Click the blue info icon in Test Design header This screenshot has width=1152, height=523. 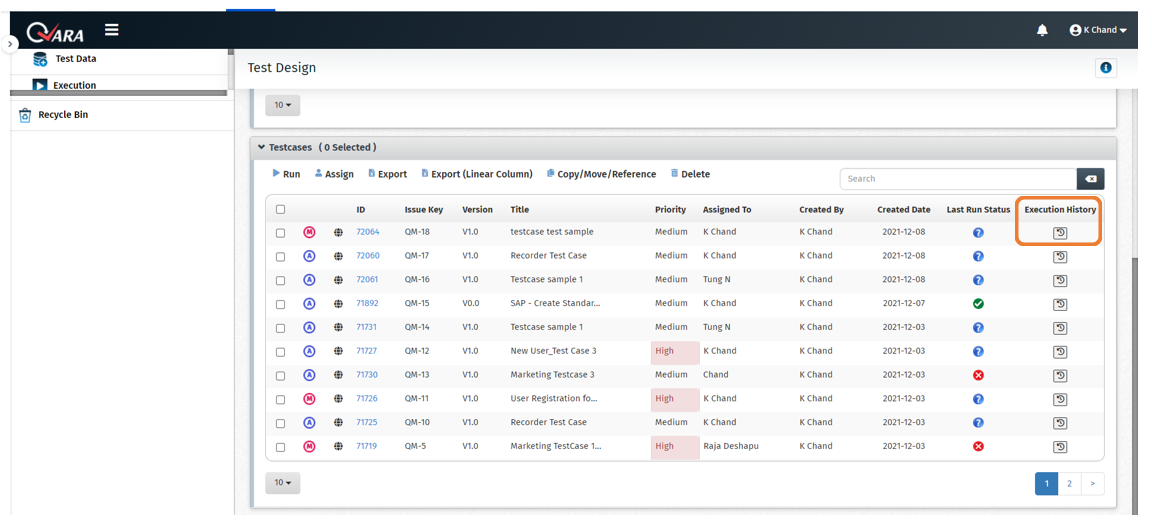click(x=1105, y=68)
